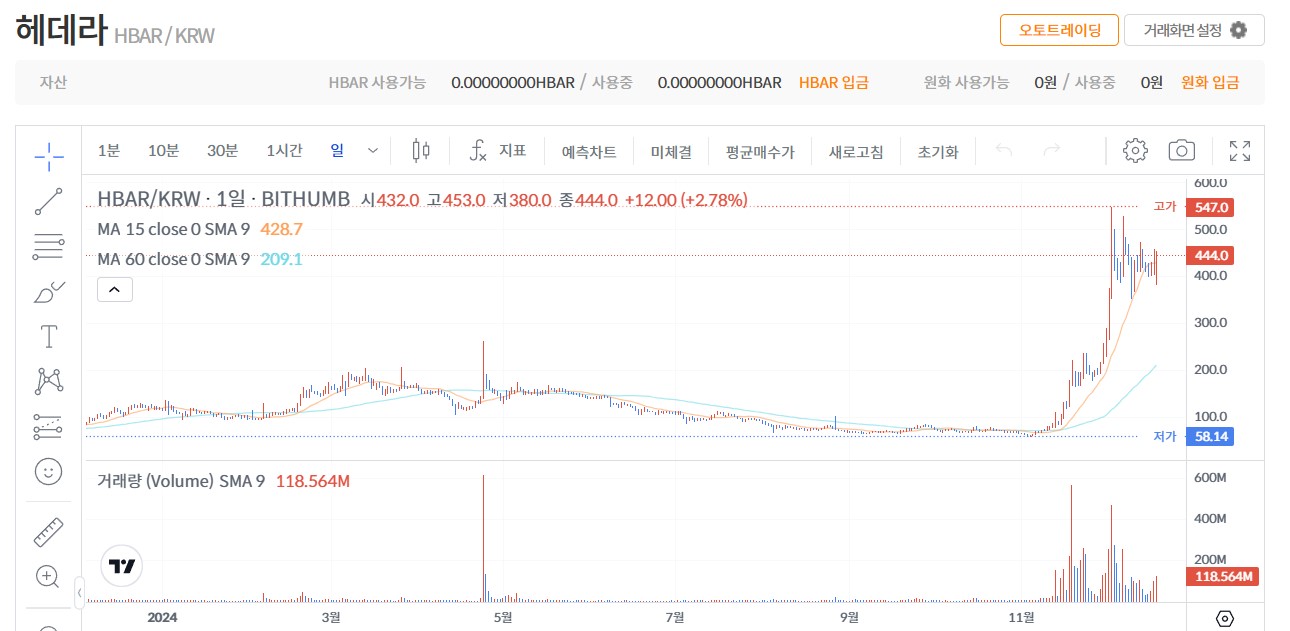
Task: Click the 547.0 high price label
Action: 1208,207
